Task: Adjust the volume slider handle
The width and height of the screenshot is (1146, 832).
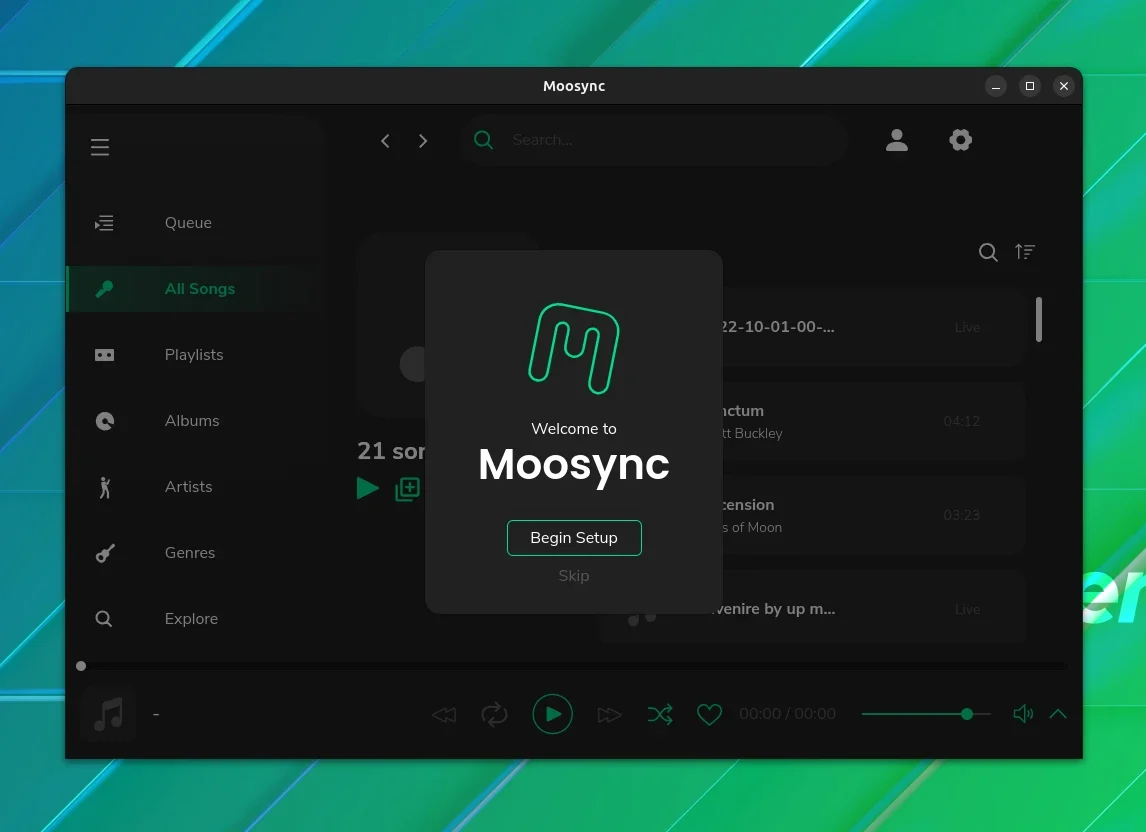Action: point(967,714)
